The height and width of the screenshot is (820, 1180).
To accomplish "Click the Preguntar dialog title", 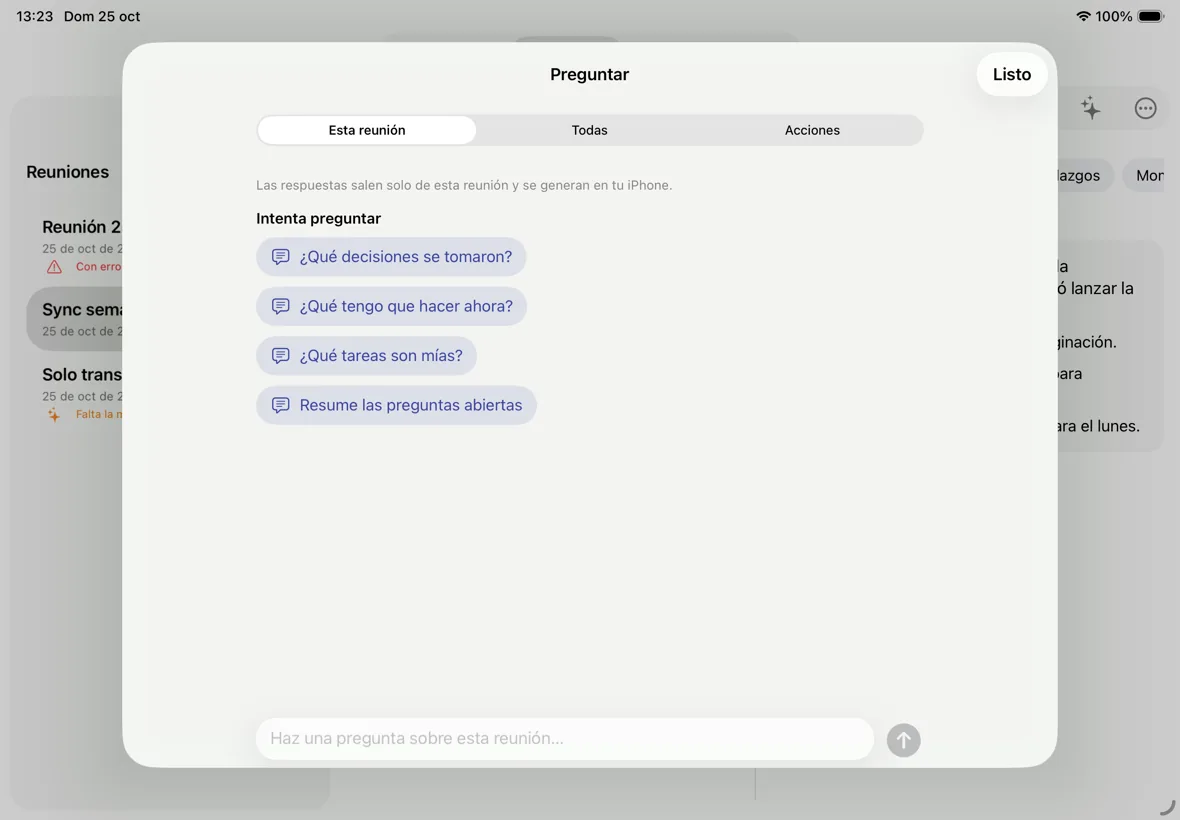I will (x=589, y=74).
